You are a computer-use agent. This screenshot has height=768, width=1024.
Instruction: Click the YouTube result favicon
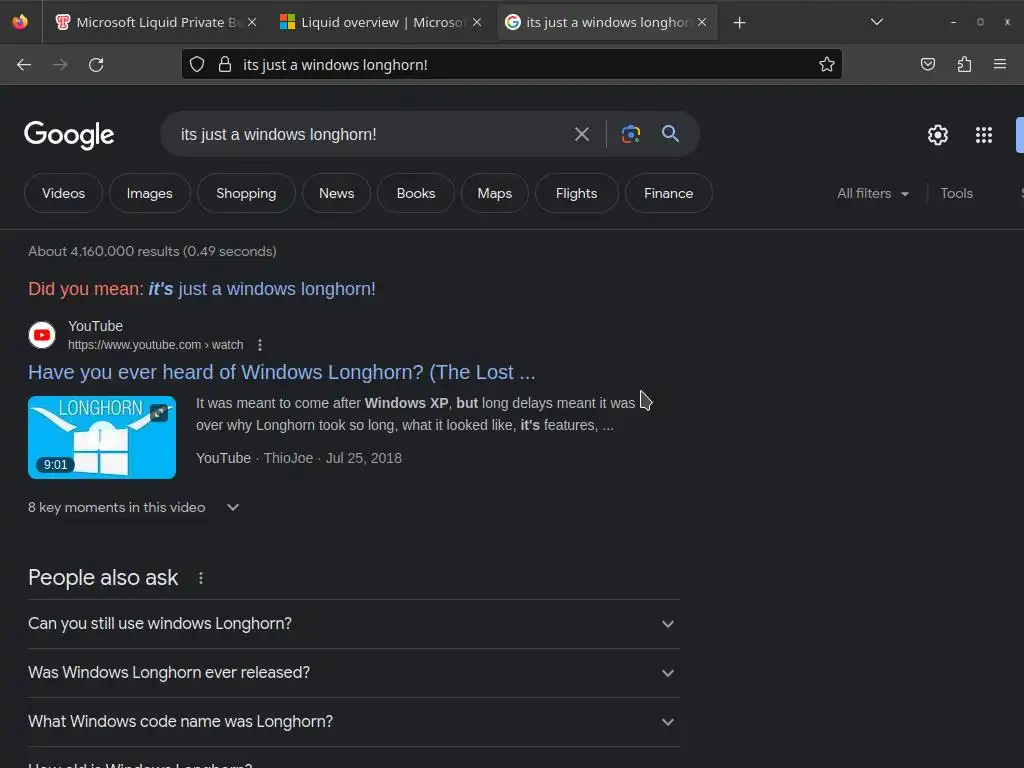42,335
